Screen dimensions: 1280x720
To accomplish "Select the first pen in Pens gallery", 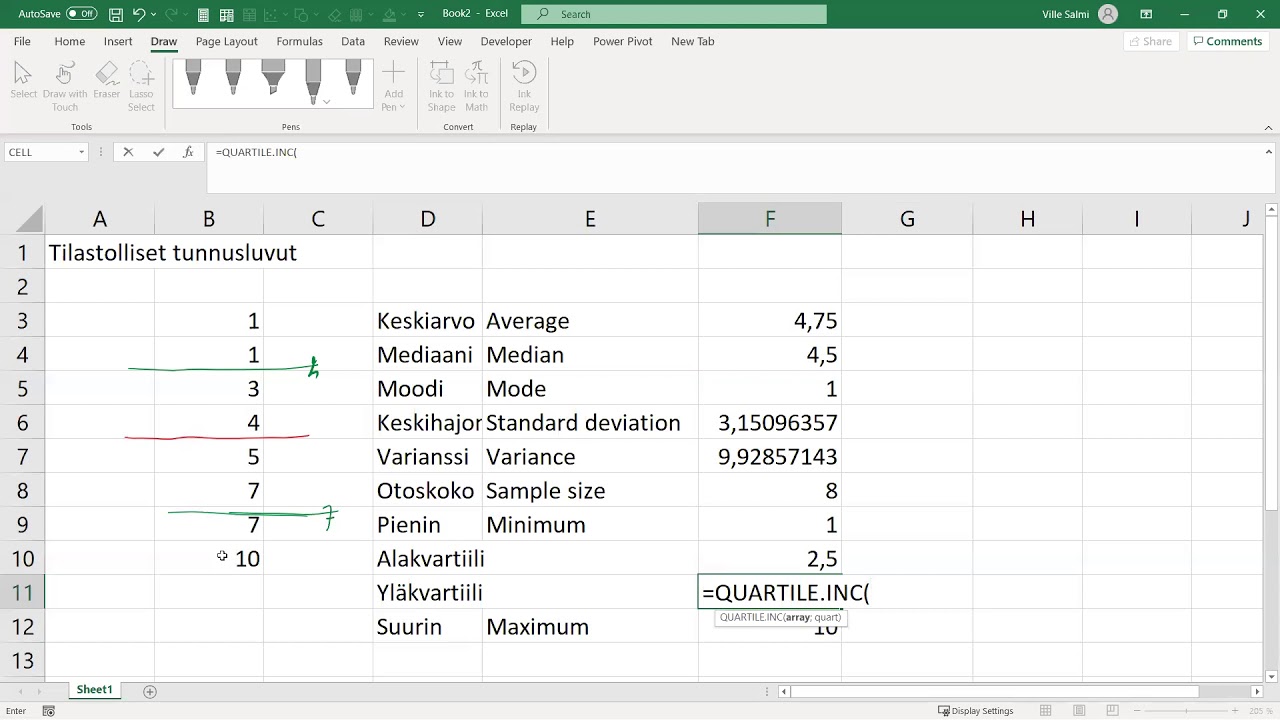I will (x=193, y=78).
